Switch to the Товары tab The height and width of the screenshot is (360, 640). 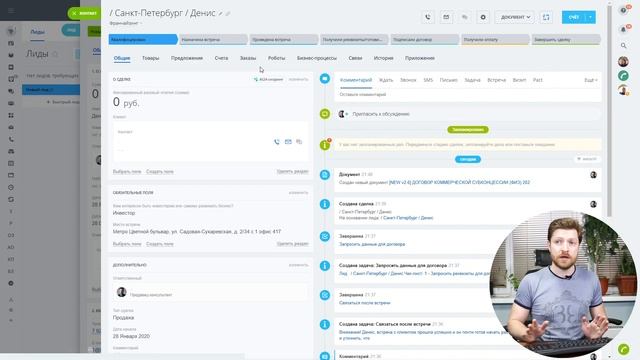[x=151, y=58]
